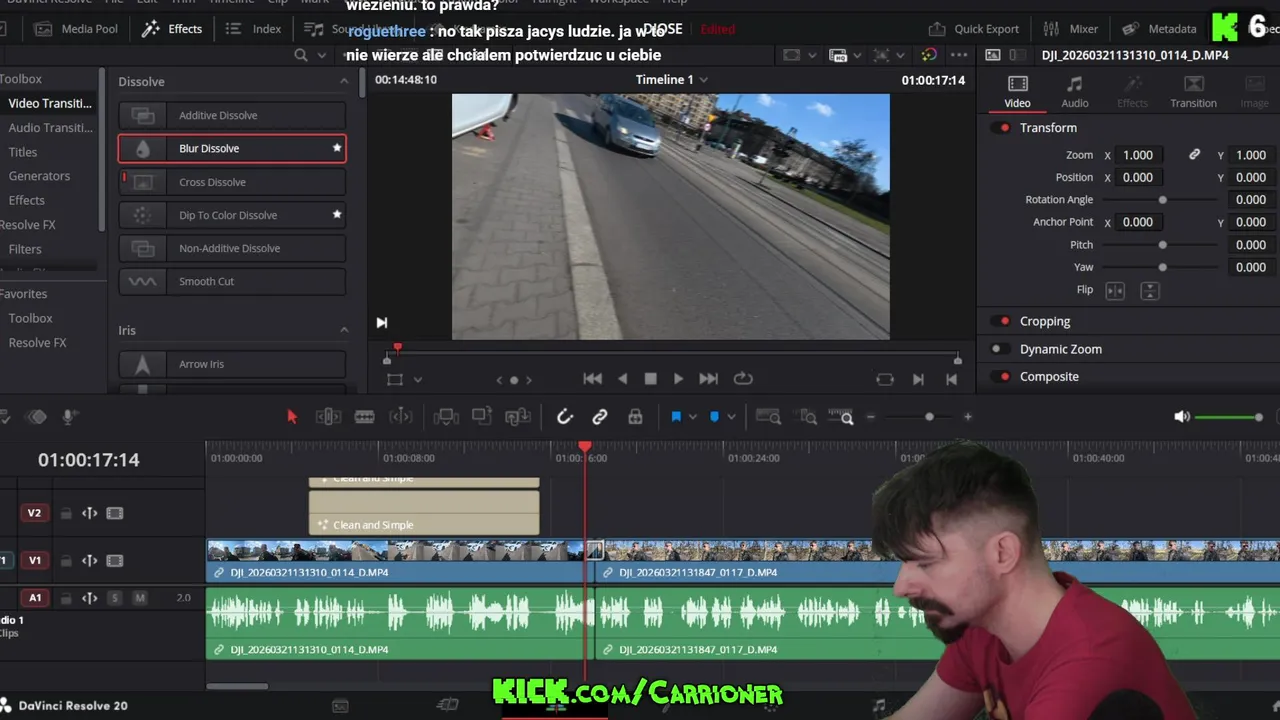Add a blue flag to the clip
This screenshot has width=1280, height=720.
click(x=676, y=417)
